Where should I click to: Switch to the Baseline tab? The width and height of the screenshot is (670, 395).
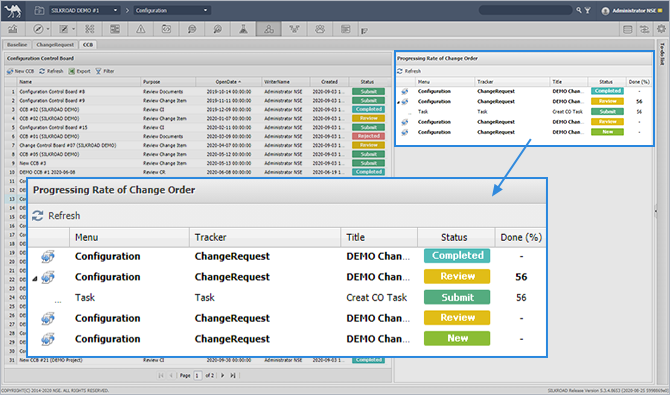pos(17,44)
